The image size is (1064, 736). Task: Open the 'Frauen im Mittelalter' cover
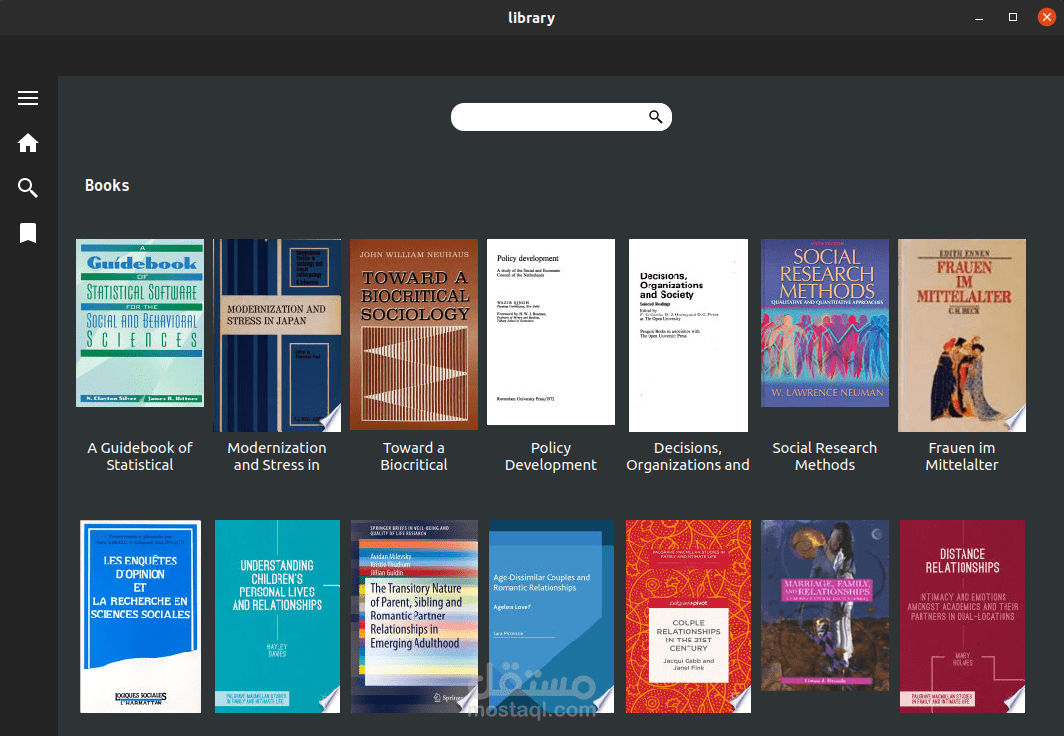962,335
